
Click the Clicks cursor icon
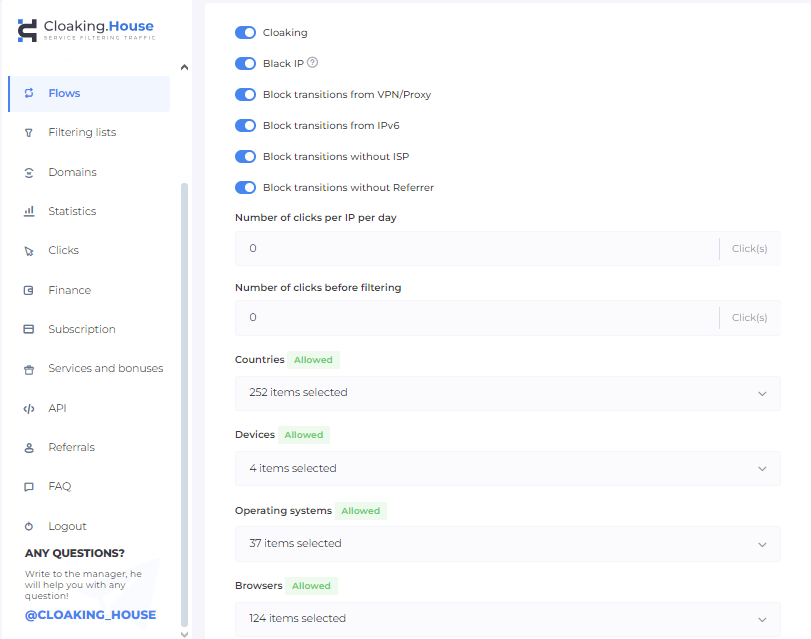29,251
